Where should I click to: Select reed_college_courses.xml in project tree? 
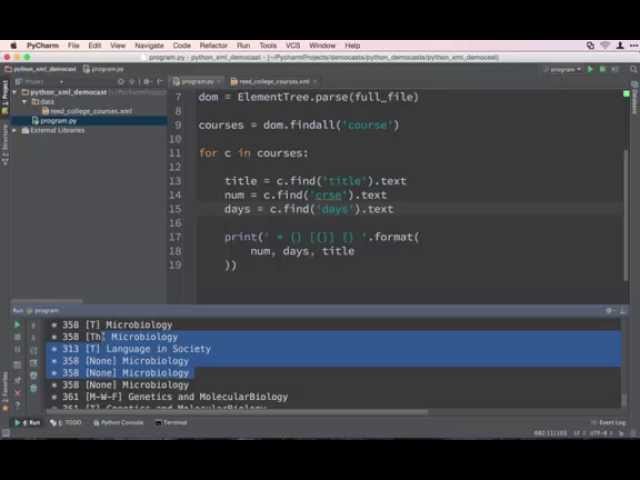87,111
